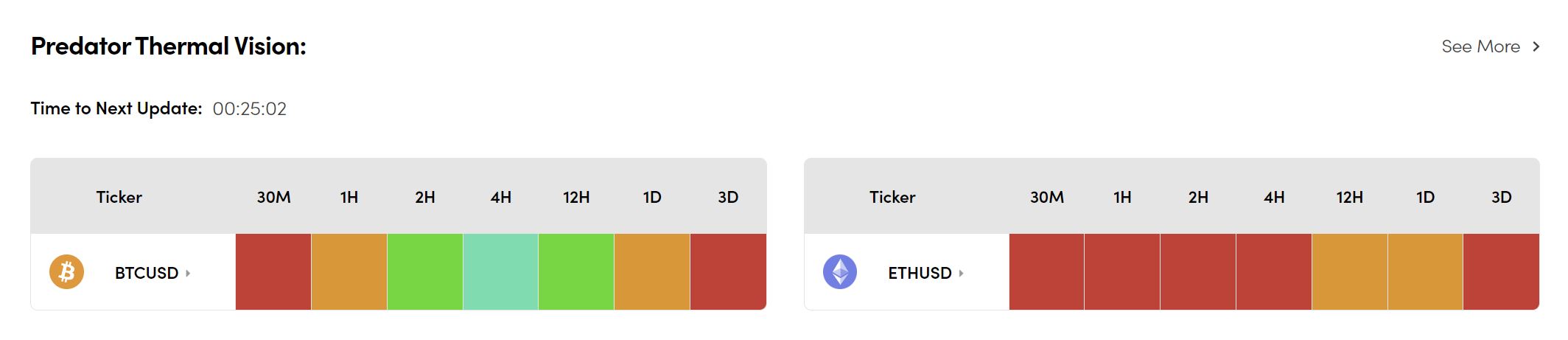Click BTCUSD 4H teal heatmap cell
The image size is (1568, 340).
click(501, 272)
